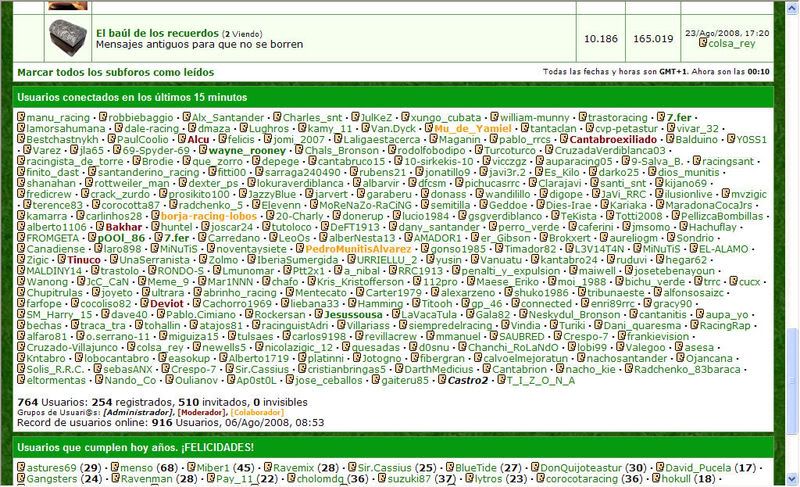
Task: Visit Castro2 administrator profile
Action: click(x=468, y=380)
